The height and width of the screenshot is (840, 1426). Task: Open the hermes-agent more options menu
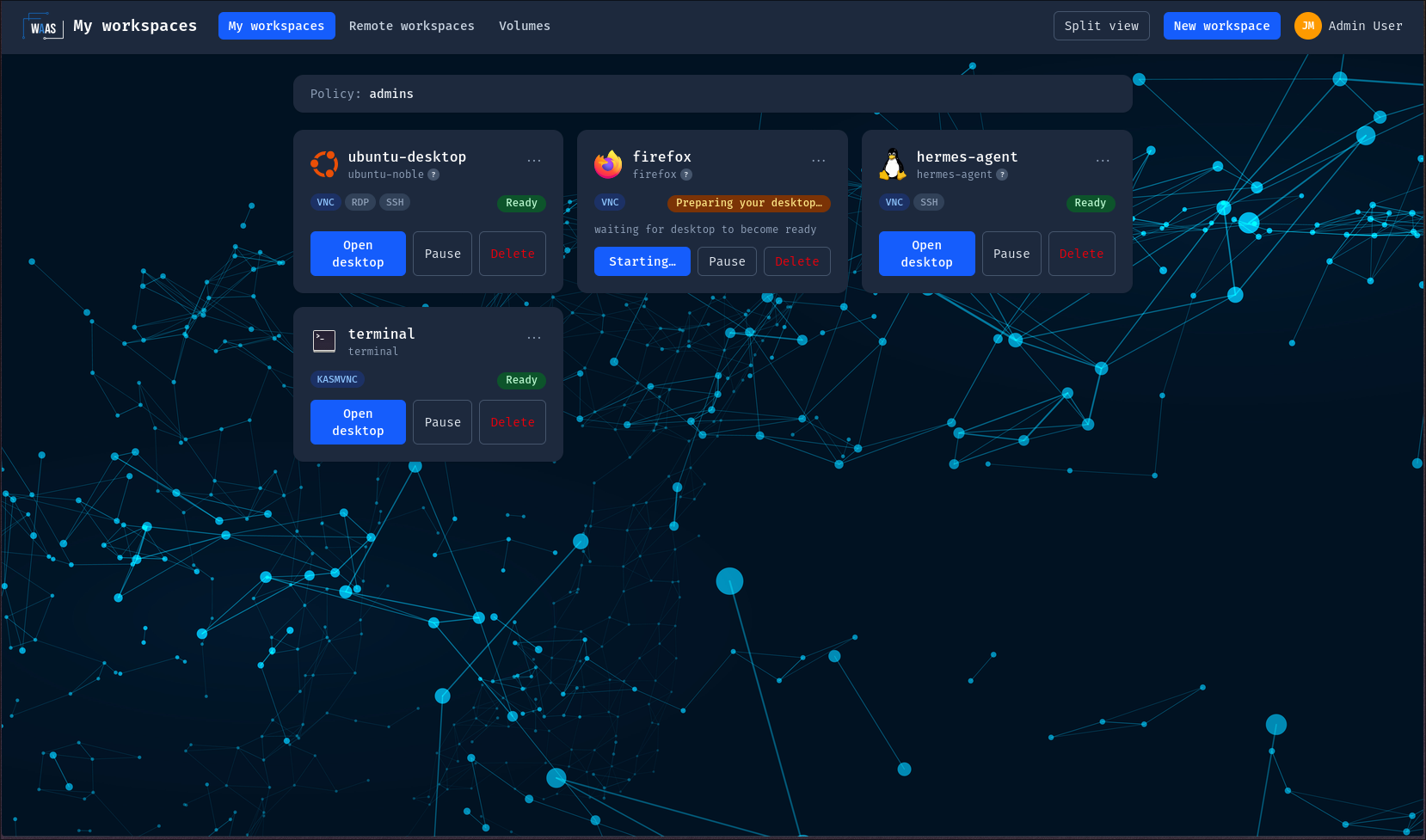(1103, 161)
